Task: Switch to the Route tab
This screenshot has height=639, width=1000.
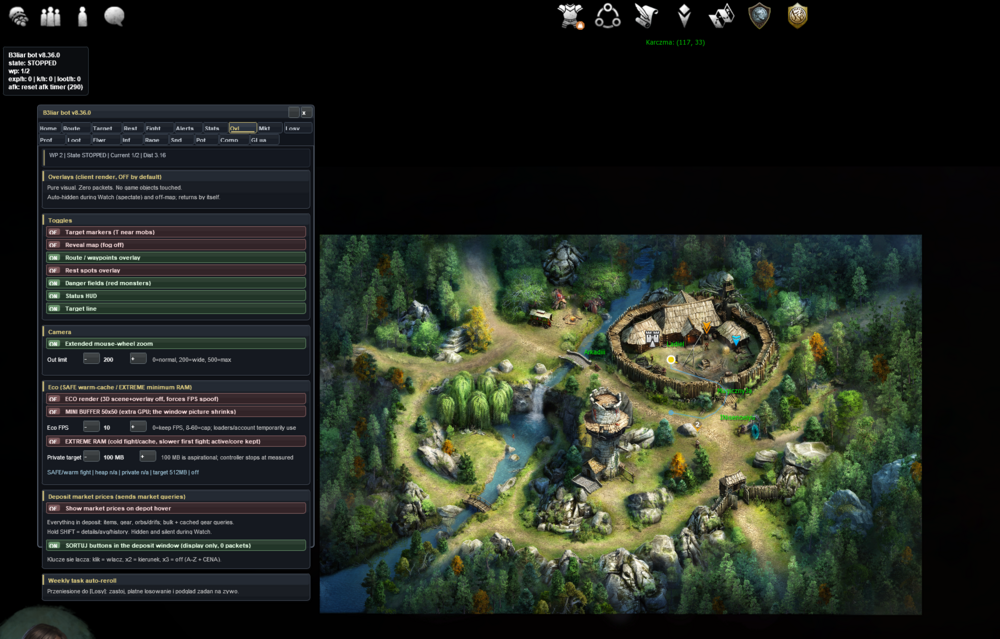Action: coord(75,128)
